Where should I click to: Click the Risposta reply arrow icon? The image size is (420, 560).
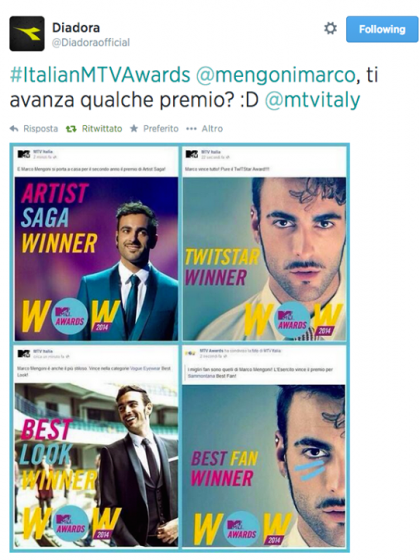click(x=14, y=129)
